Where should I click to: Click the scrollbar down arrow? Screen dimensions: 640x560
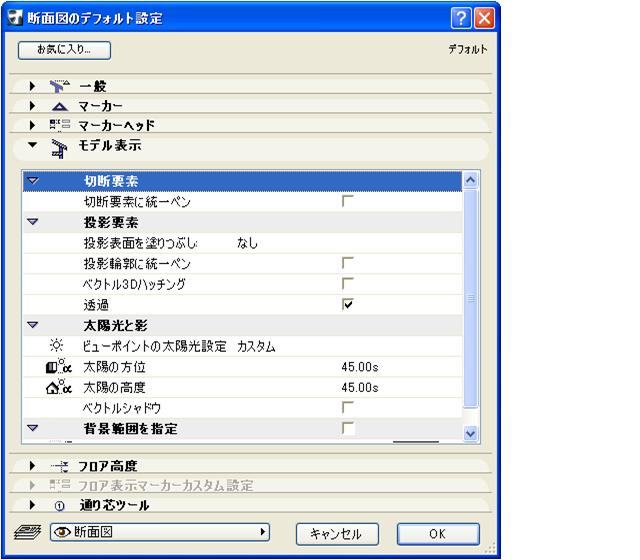471,434
